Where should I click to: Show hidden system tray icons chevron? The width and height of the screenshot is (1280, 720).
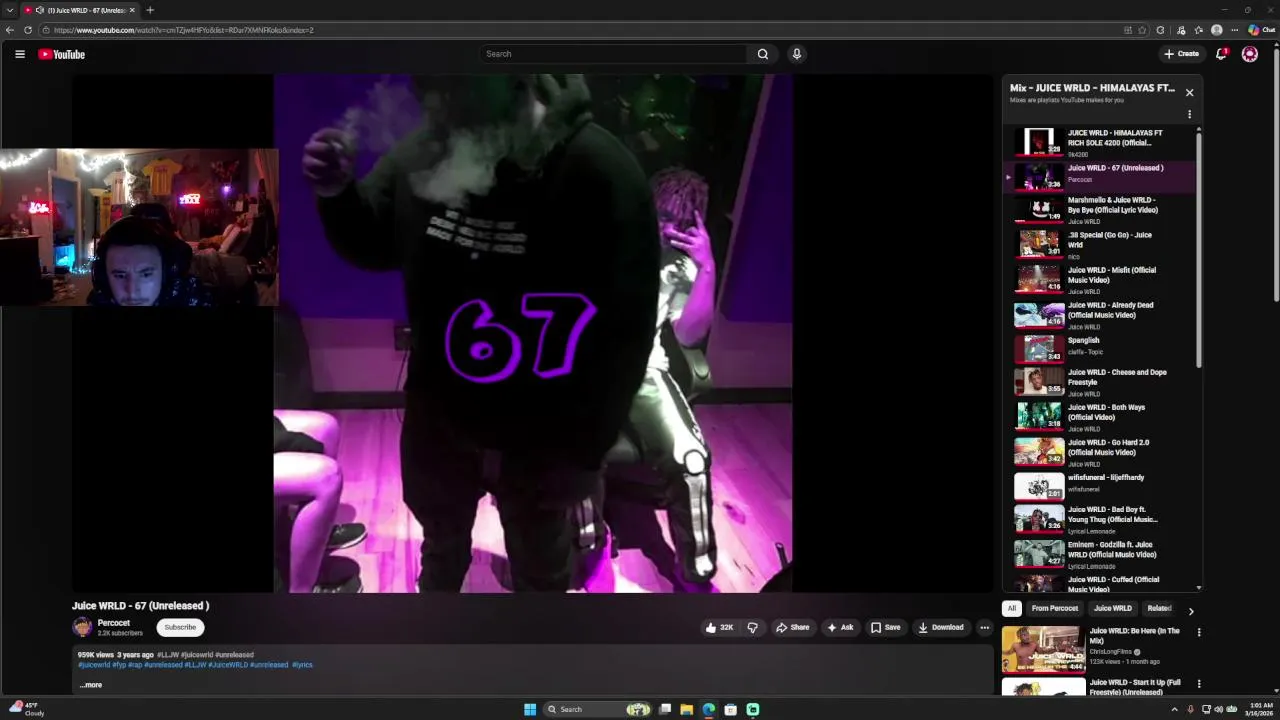coord(1175,709)
